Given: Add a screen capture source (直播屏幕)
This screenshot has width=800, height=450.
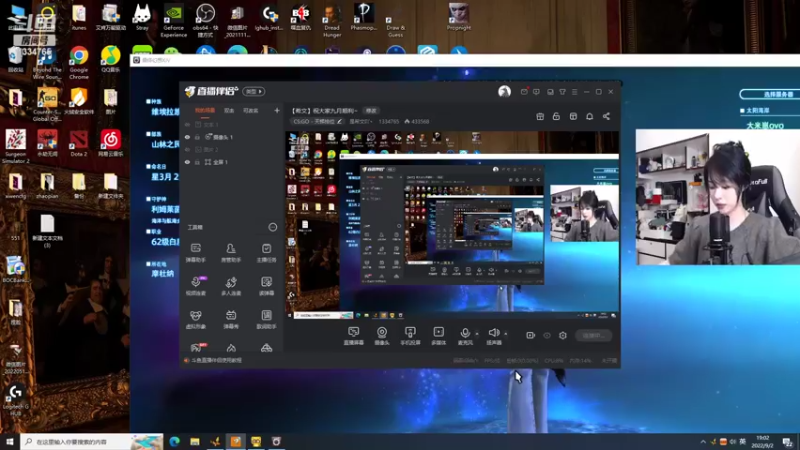Looking at the screenshot, I should coord(354,336).
